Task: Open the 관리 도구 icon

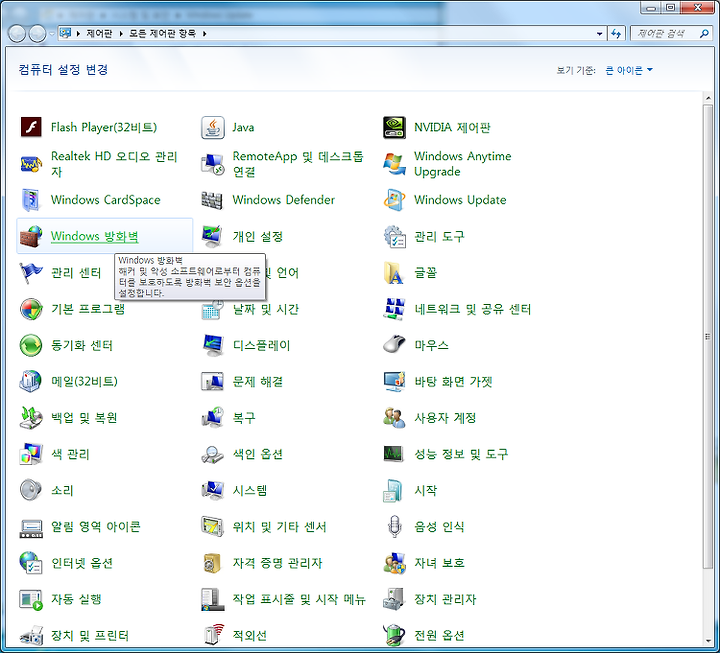Action: (394, 236)
